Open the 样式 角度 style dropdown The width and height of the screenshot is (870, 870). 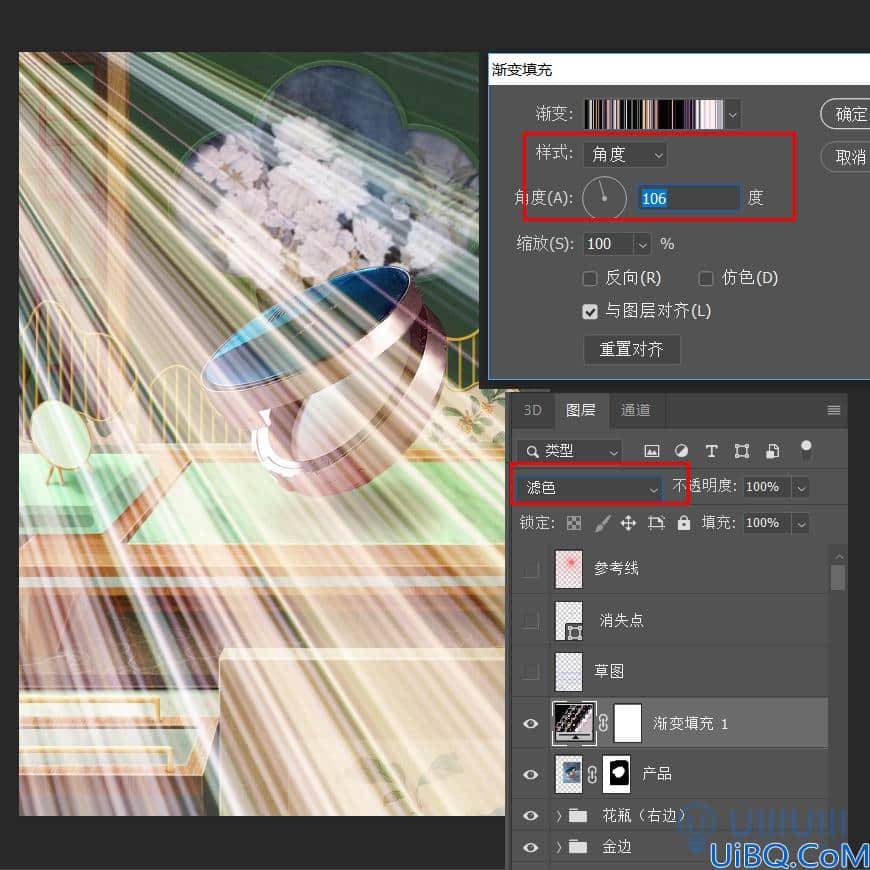[x=625, y=154]
